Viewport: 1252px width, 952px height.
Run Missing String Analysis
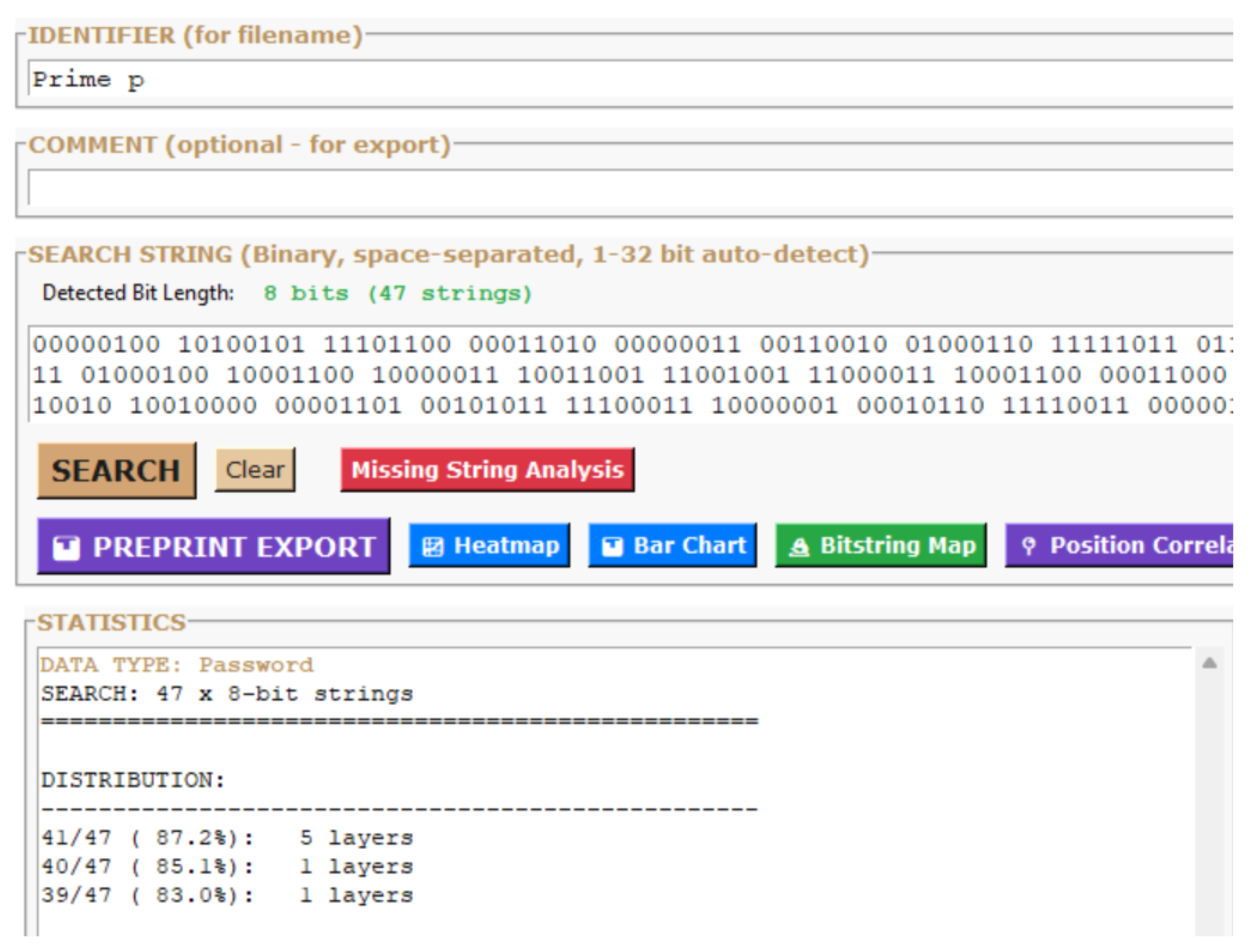click(x=487, y=468)
